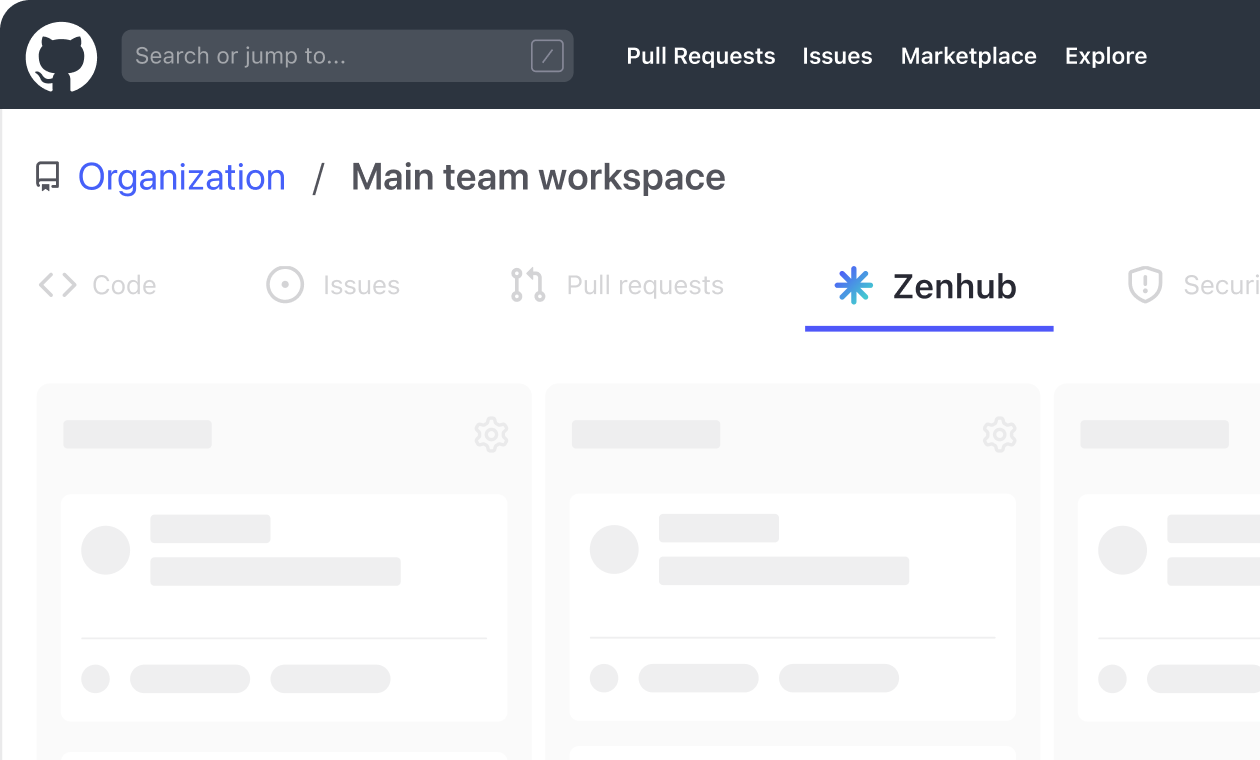Open Pull Requests from the top navigation

(700, 56)
